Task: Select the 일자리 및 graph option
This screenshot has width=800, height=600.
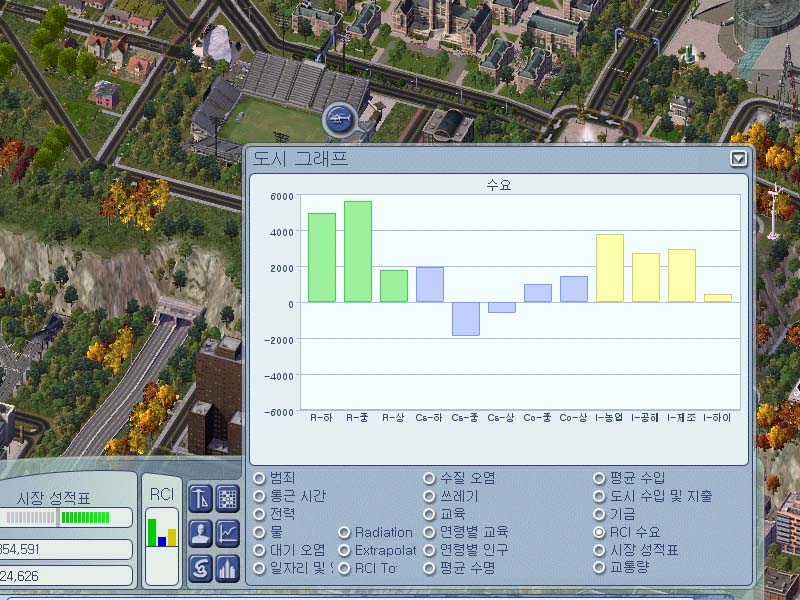Action: coord(259,568)
